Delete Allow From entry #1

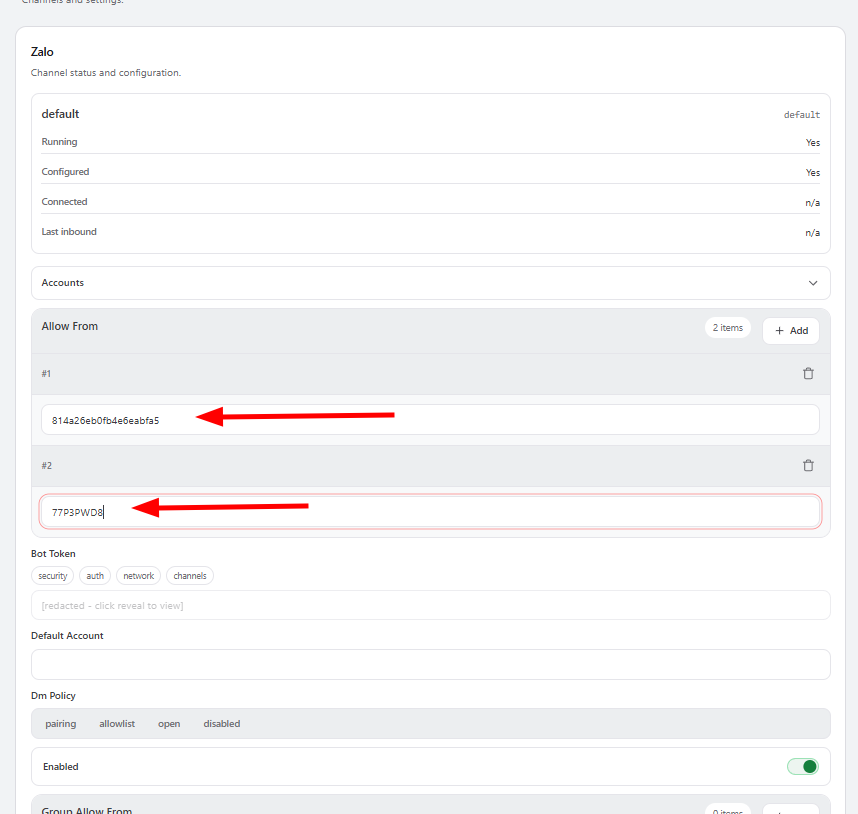tap(808, 374)
